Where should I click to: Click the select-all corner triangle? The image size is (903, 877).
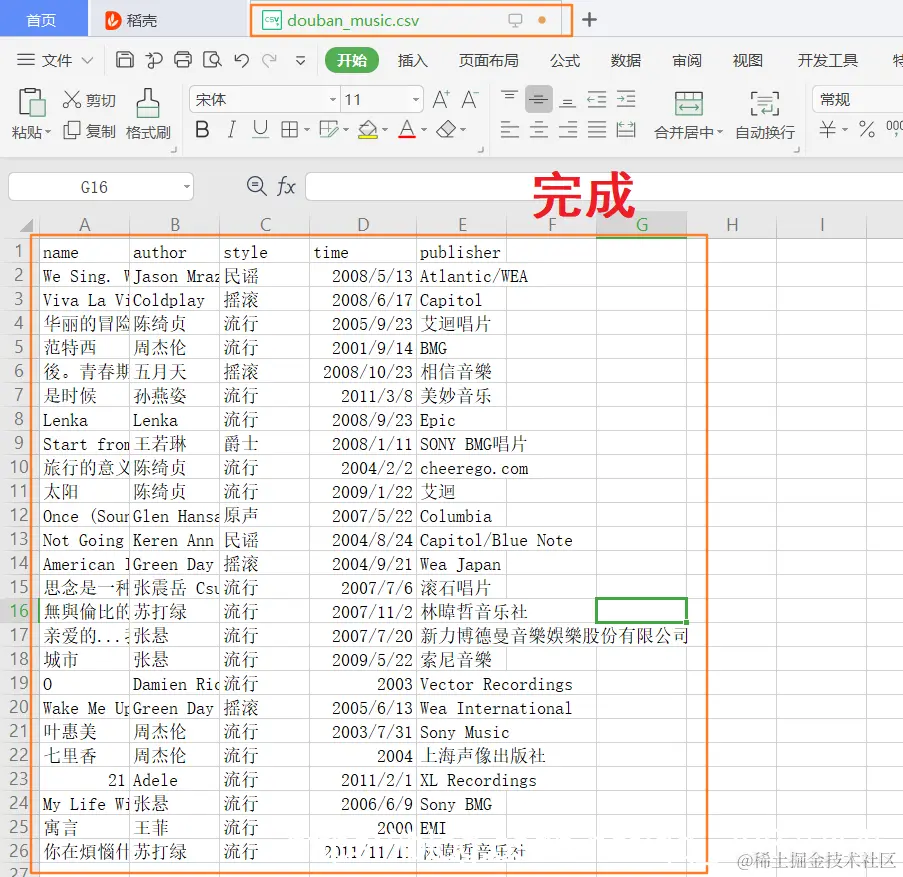tap(26, 225)
